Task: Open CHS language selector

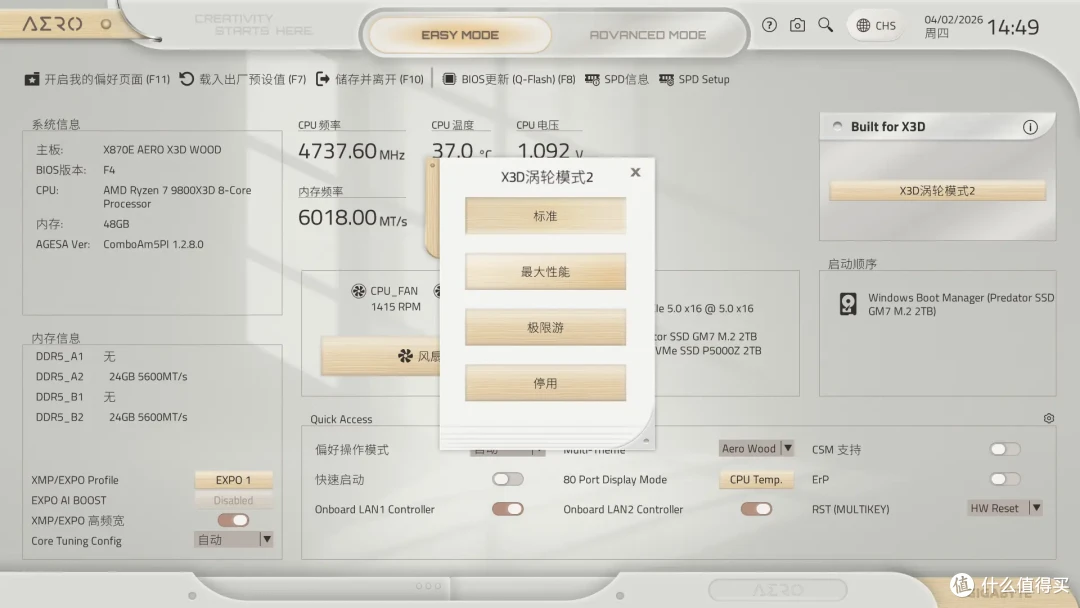Action: point(875,25)
